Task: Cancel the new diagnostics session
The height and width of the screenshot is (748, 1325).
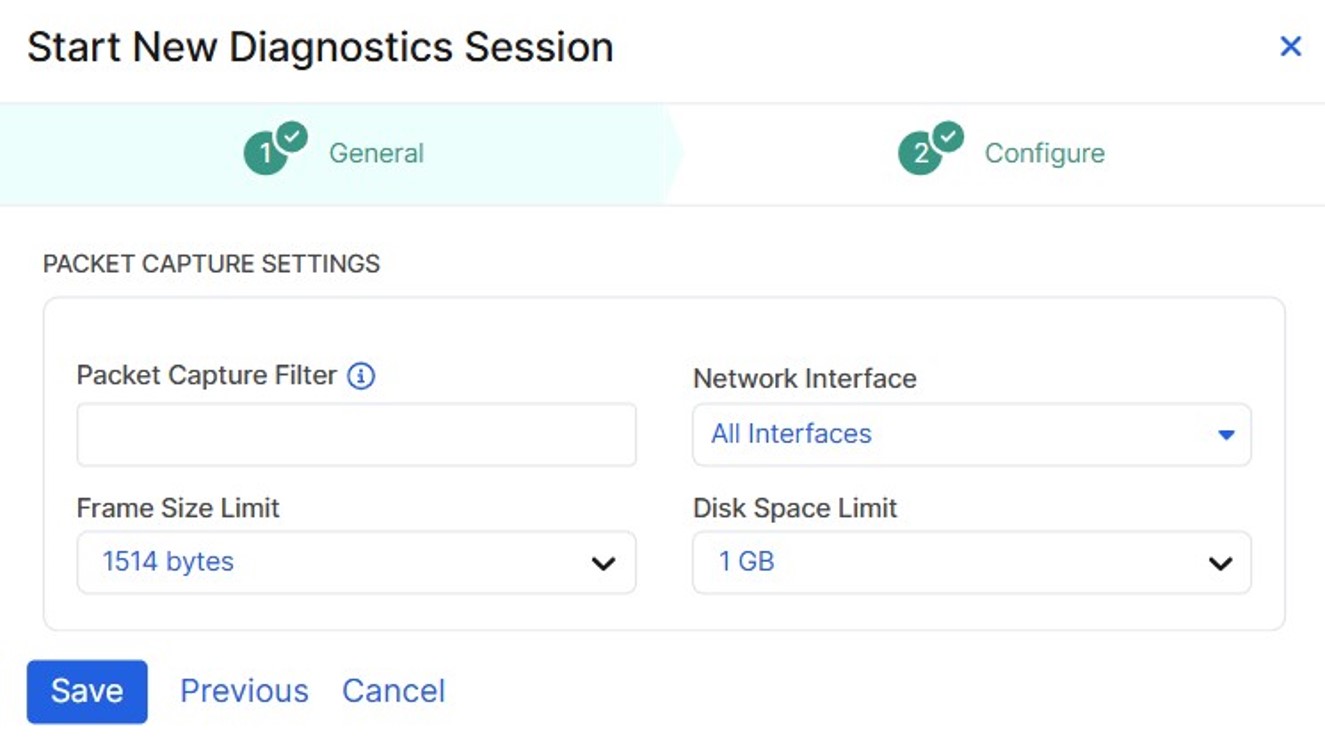Action: point(393,691)
